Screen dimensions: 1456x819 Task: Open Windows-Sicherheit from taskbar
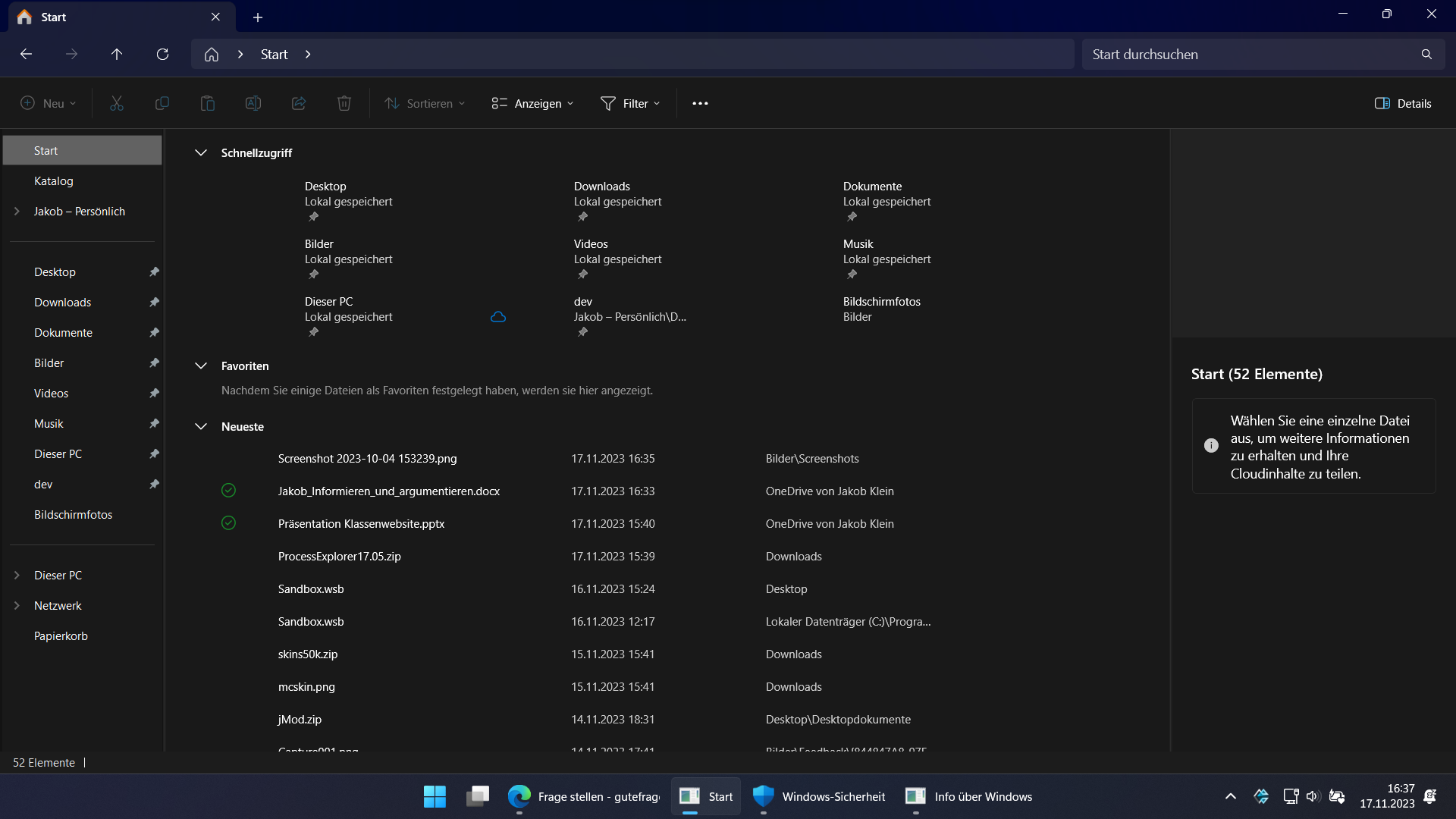coord(819,796)
